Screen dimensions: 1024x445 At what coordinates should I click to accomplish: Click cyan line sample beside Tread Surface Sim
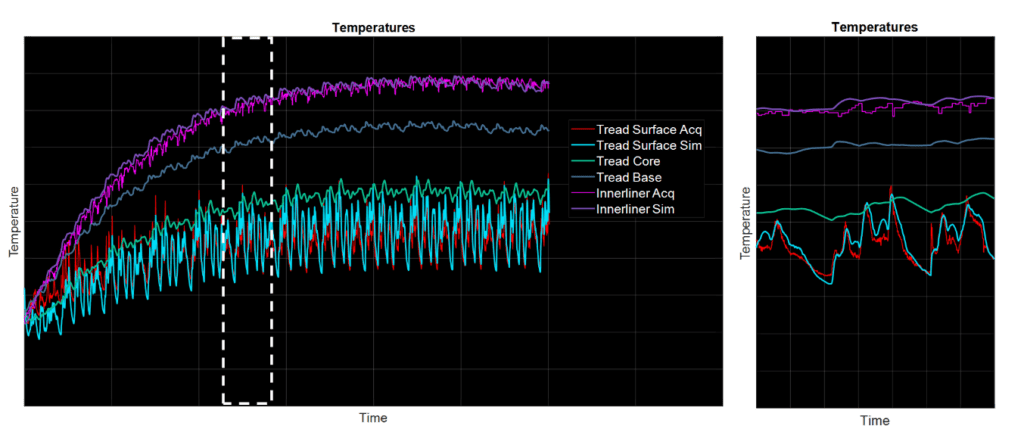click(582, 146)
